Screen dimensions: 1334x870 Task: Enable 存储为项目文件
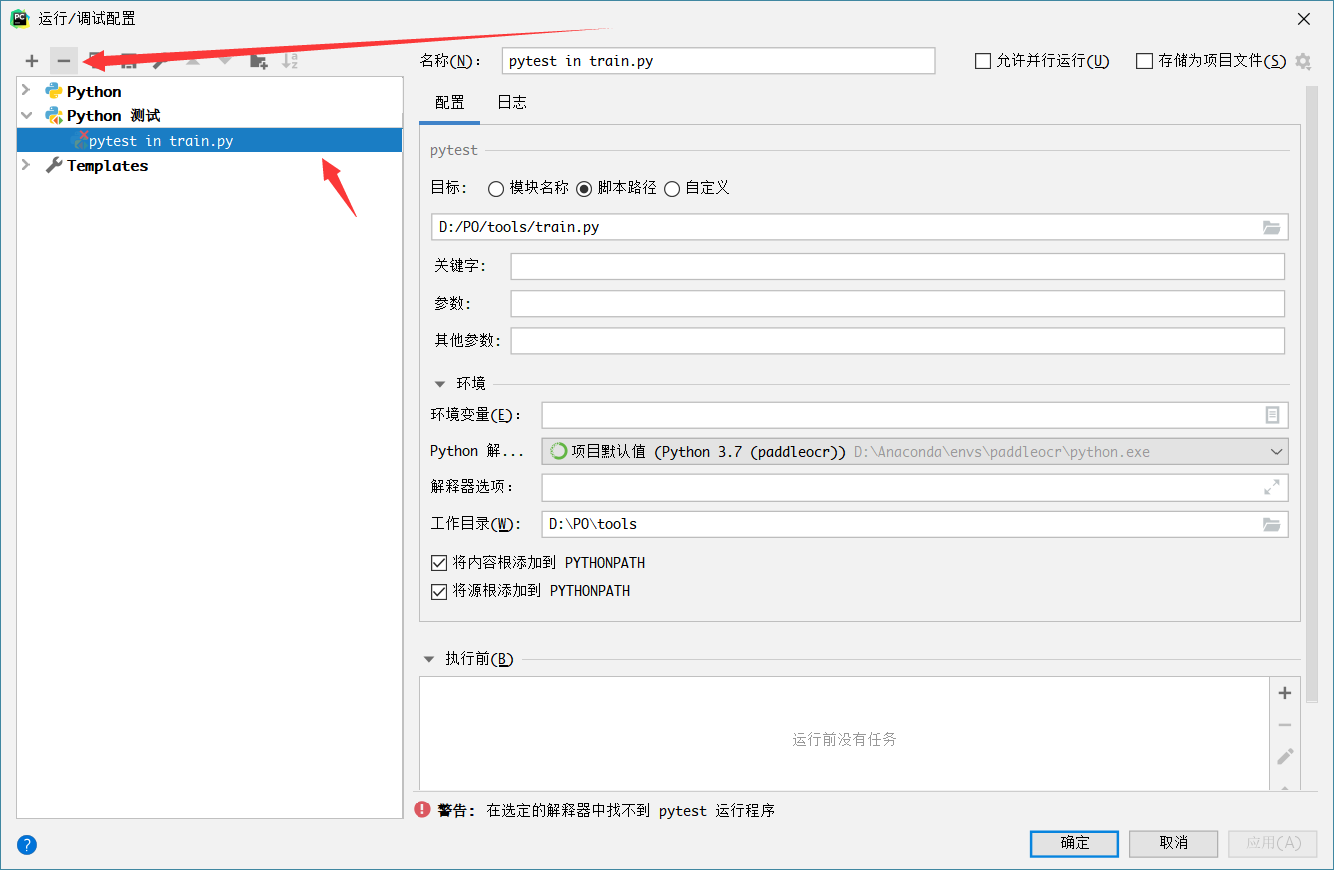click(1144, 61)
